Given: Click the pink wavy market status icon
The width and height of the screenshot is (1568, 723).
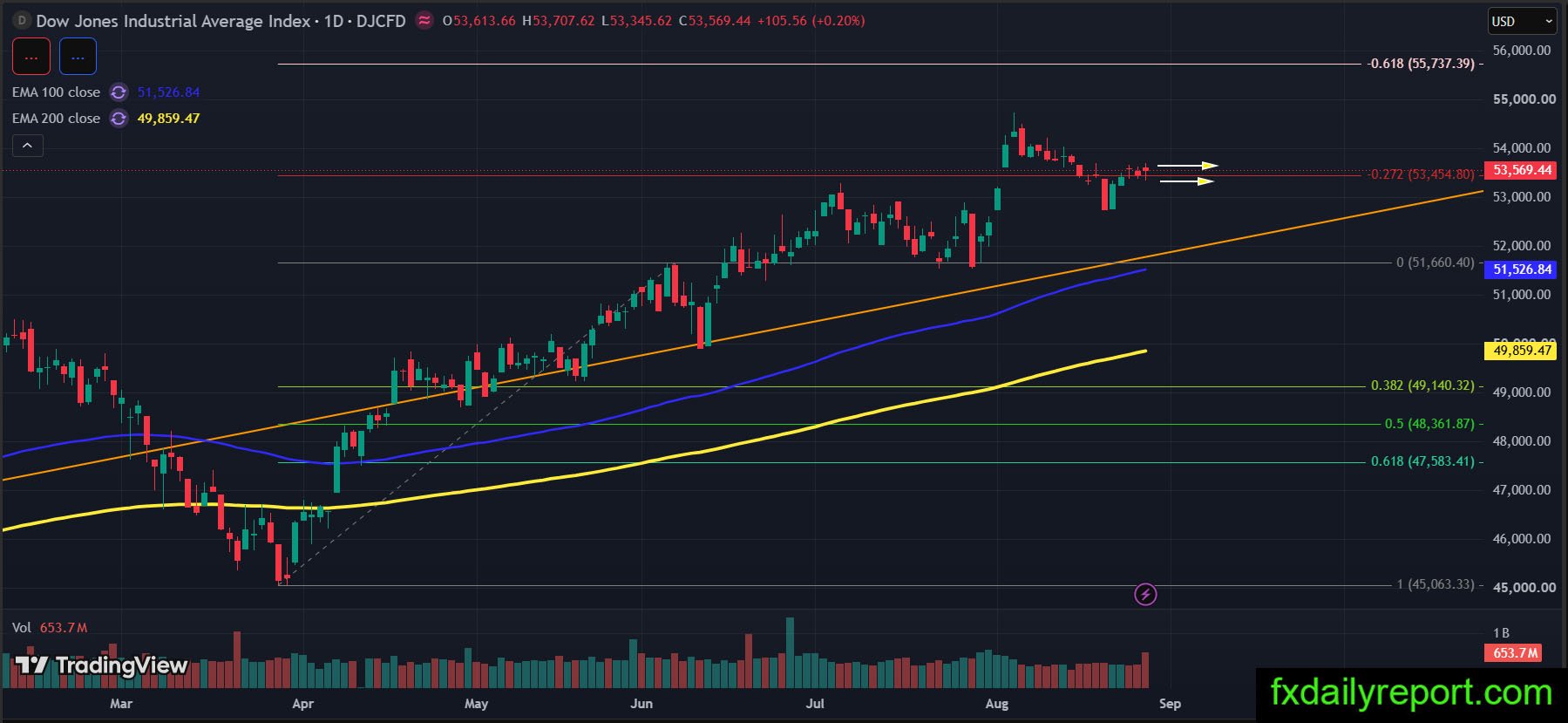Looking at the screenshot, I should 424,21.
